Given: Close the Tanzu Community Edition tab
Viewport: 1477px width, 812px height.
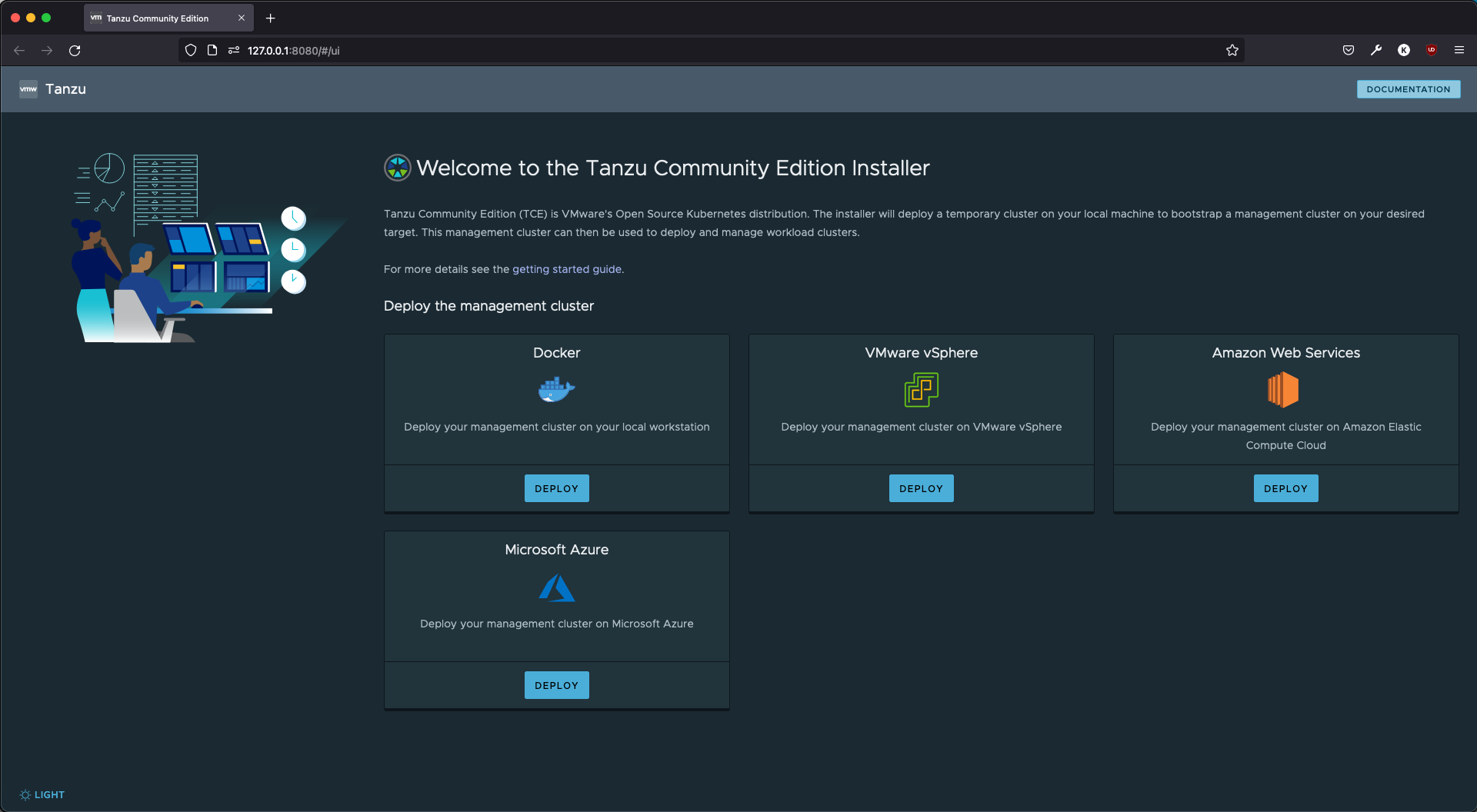Looking at the screenshot, I should 242,18.
